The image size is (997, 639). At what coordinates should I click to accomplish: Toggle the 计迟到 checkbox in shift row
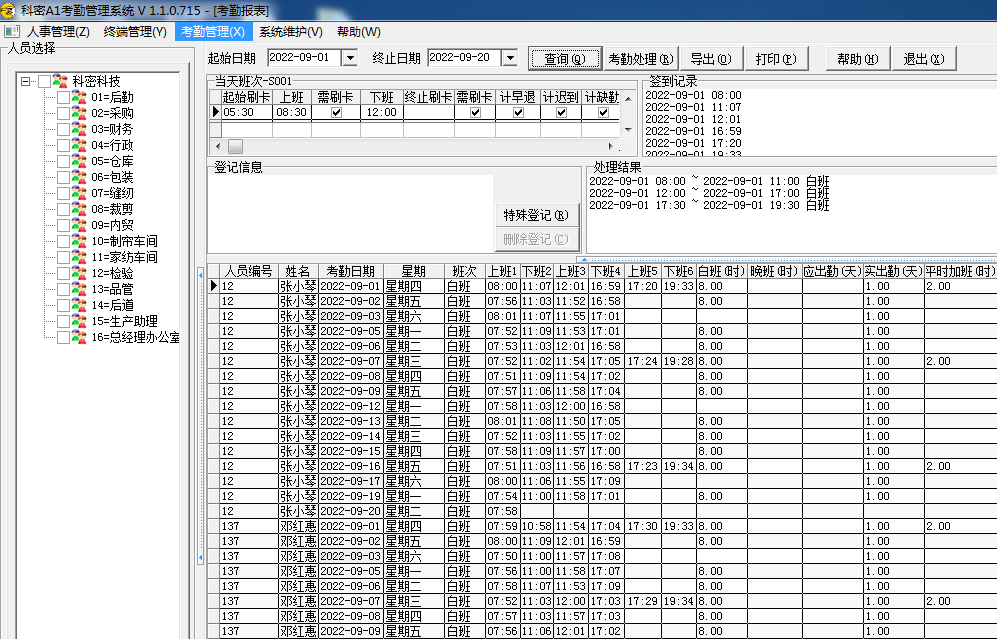click(x=561, y=113)
